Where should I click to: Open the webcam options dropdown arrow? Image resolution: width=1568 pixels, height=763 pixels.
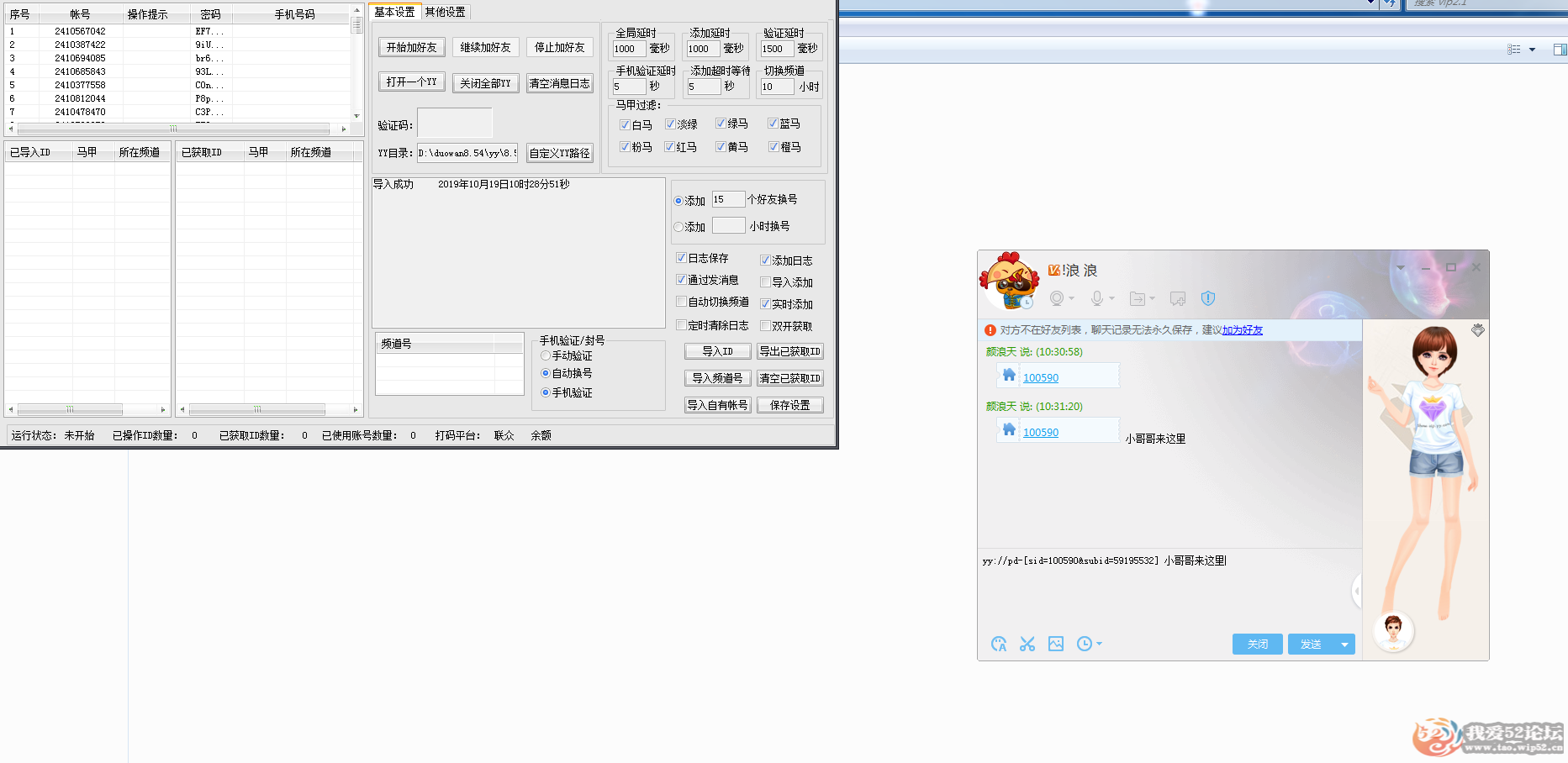pyautogui.click(x=1072, y=298)
